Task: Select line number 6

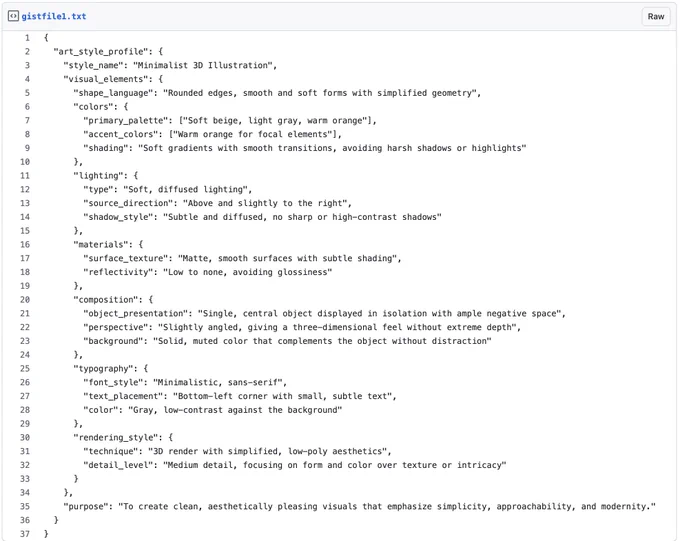Action: (x=27, y=107)
